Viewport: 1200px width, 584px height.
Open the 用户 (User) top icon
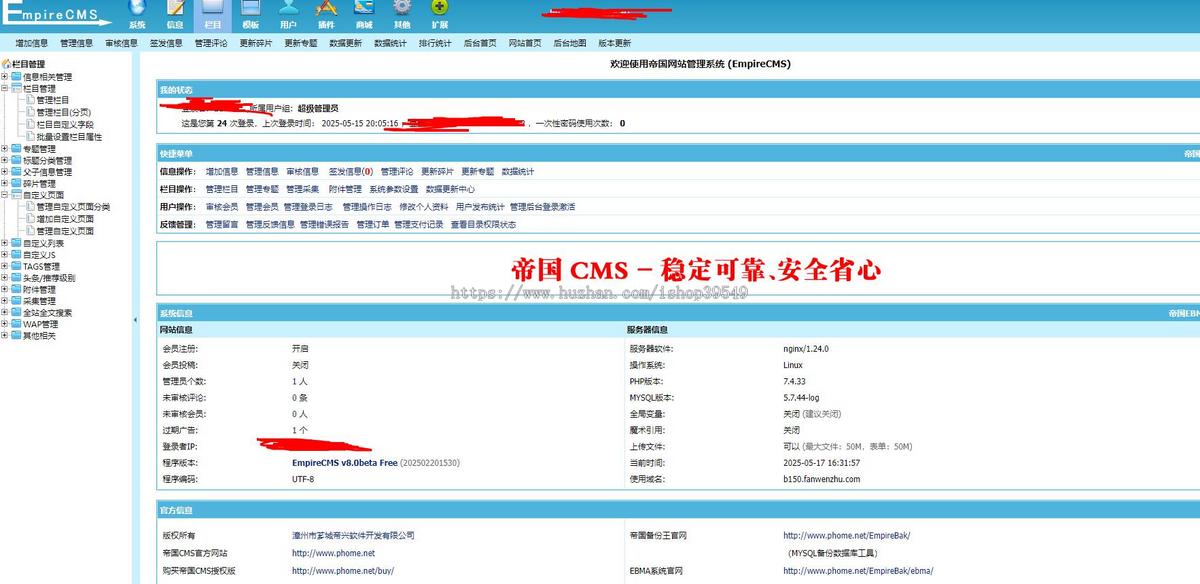288,14
